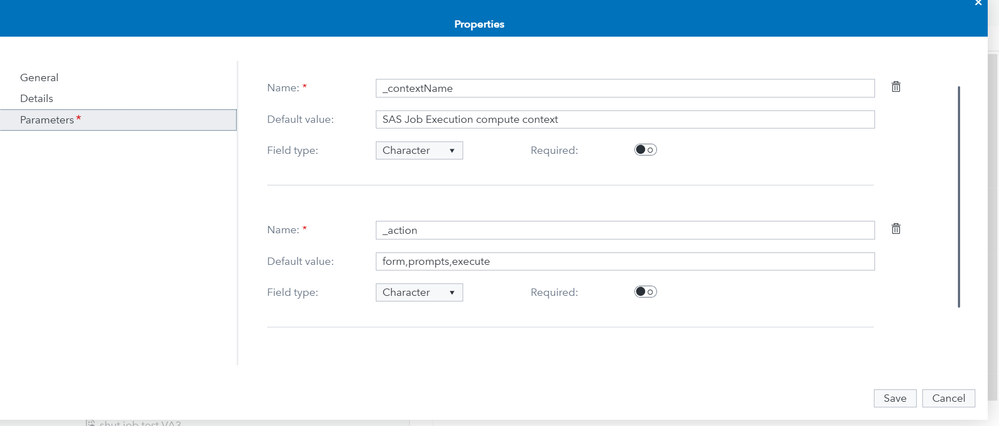This screenshot has width=999, height=426.
Task: Delete the _contextName parameter with trash icon
Action: [x=896, y=87]
